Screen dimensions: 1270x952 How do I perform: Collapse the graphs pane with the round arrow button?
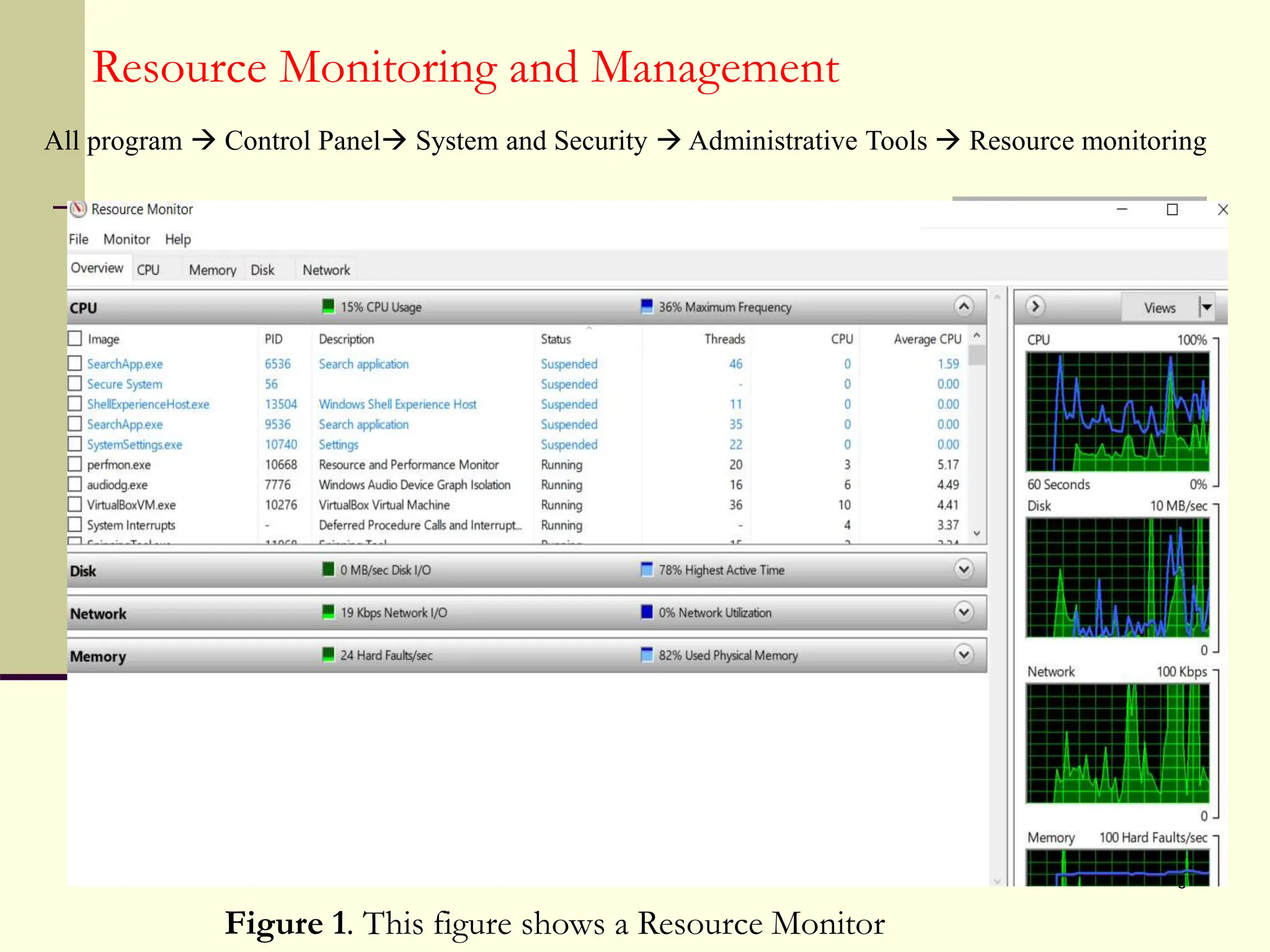(x=1035, y=306)
